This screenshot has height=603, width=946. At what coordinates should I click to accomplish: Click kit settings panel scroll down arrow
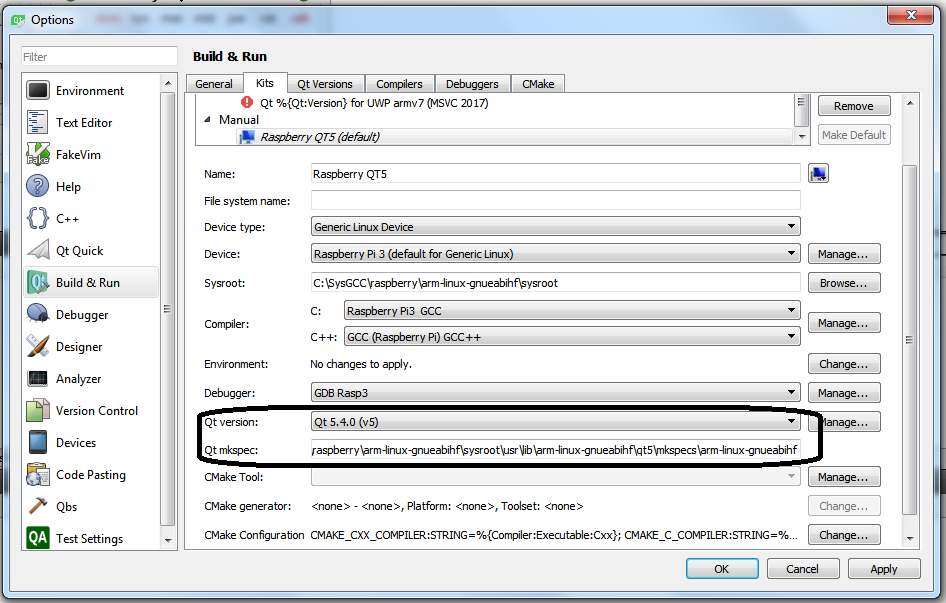(910, 538)
